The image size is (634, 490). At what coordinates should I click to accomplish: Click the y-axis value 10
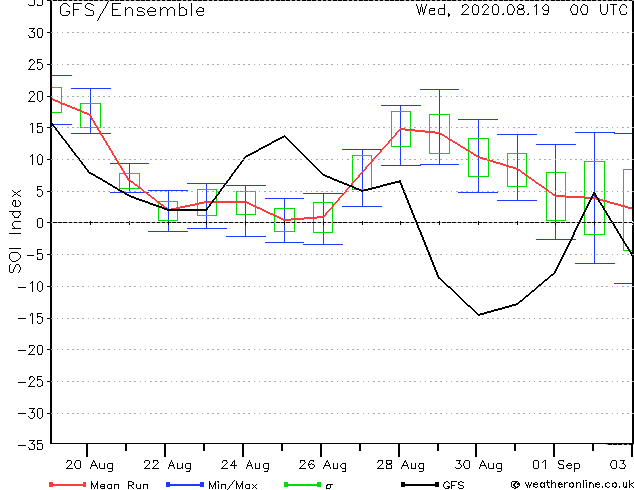coord(36,160)
